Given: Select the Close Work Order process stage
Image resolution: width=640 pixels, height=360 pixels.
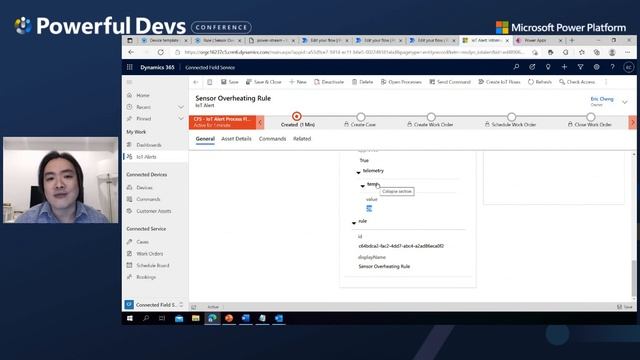Looking at the screenshot, I should tap(591, 117).
